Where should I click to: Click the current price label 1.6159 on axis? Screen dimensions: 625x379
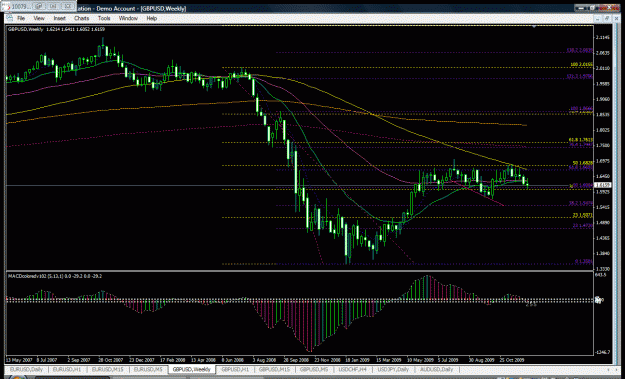click(x=602, y=185)
